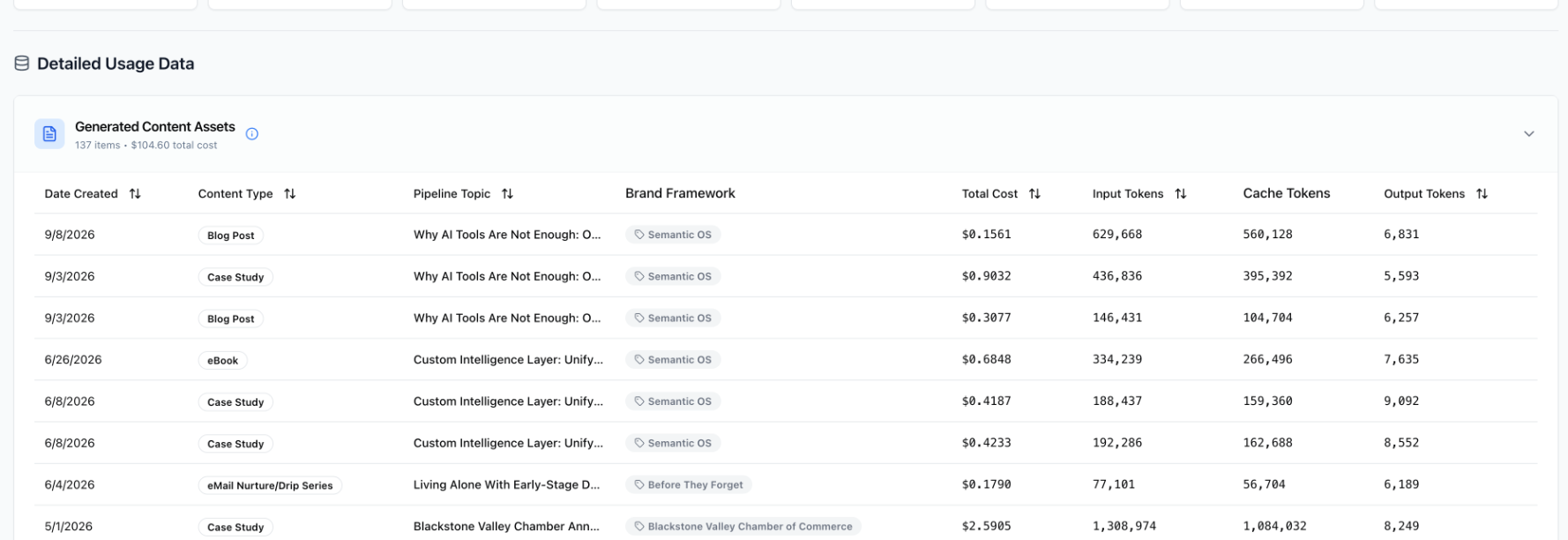This screenshot has width=1568, height=540.
Task: Click the 629,668 input tokens value
Action: coord(1117,235)
